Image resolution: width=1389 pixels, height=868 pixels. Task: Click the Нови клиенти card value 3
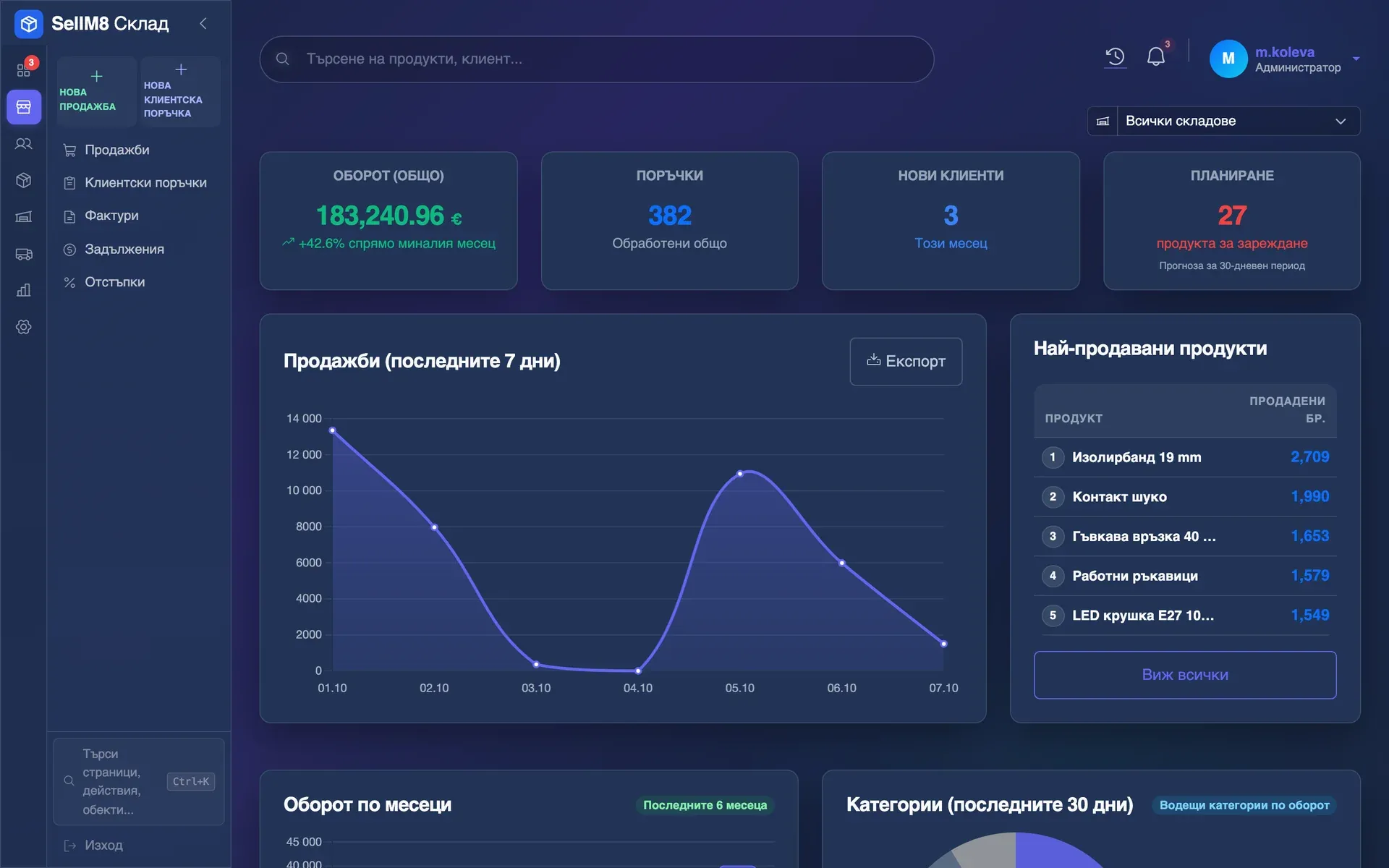pyautogui.click(x=951, y=216)
